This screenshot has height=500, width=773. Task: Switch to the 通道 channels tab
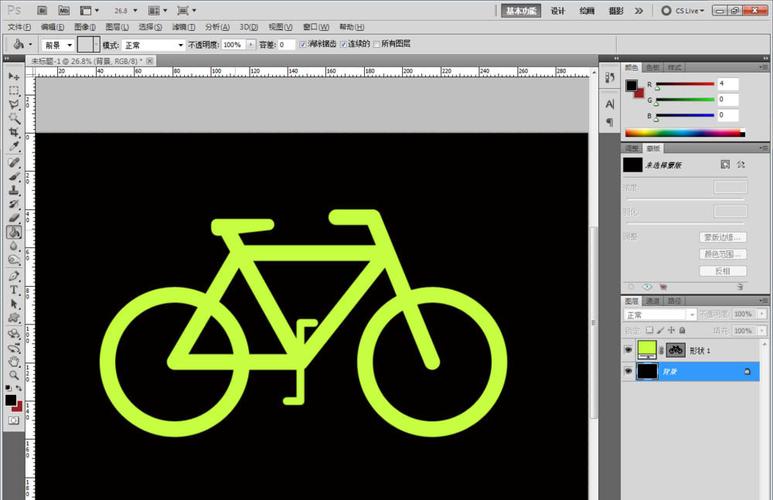point(652,301)
